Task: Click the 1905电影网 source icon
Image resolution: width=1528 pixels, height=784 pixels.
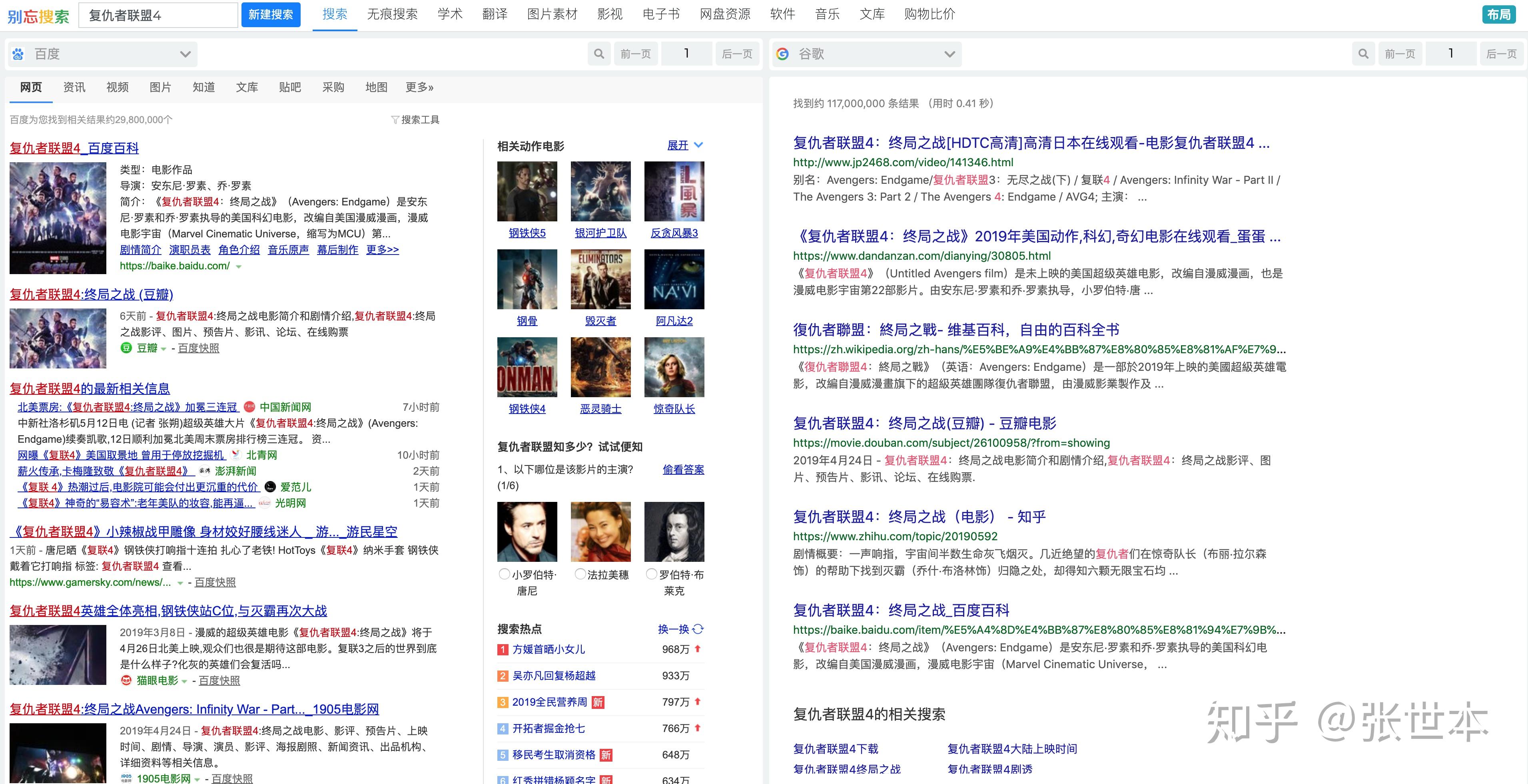Action: [126, 778]
